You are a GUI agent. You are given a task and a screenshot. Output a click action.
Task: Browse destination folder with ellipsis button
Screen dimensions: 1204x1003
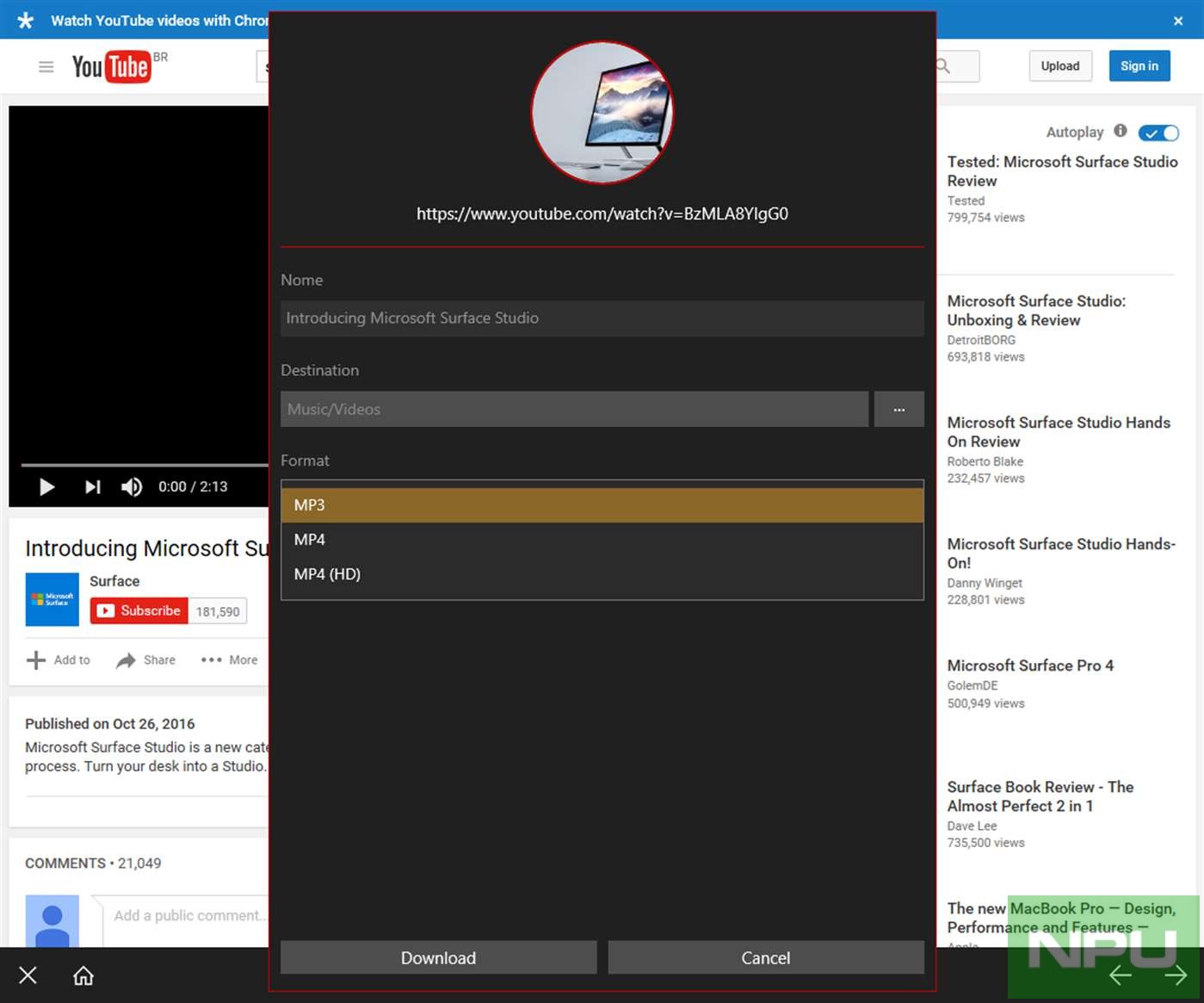(x=899, y=409)
